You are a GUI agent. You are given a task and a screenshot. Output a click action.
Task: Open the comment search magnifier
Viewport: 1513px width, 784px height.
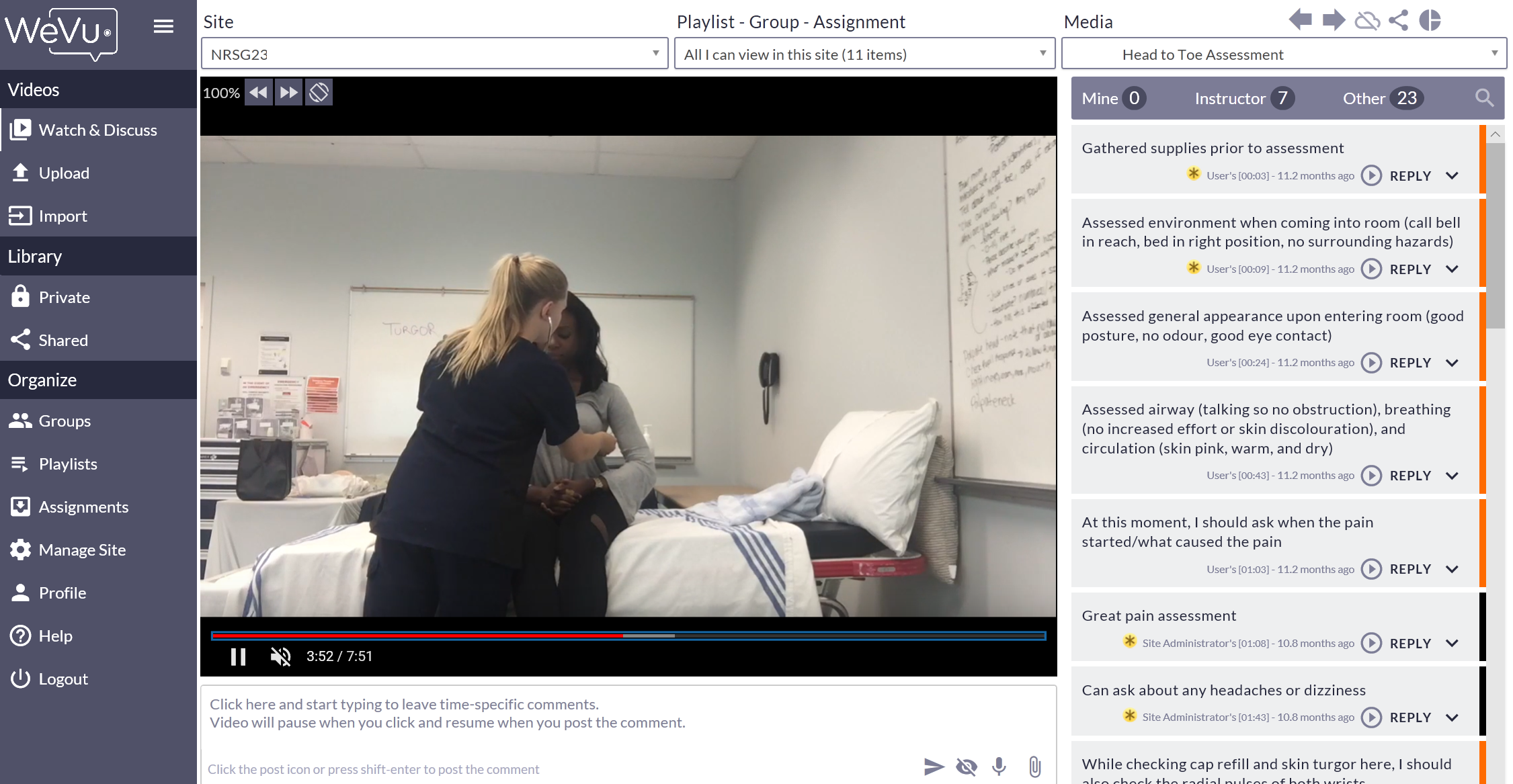[1484, 98]
